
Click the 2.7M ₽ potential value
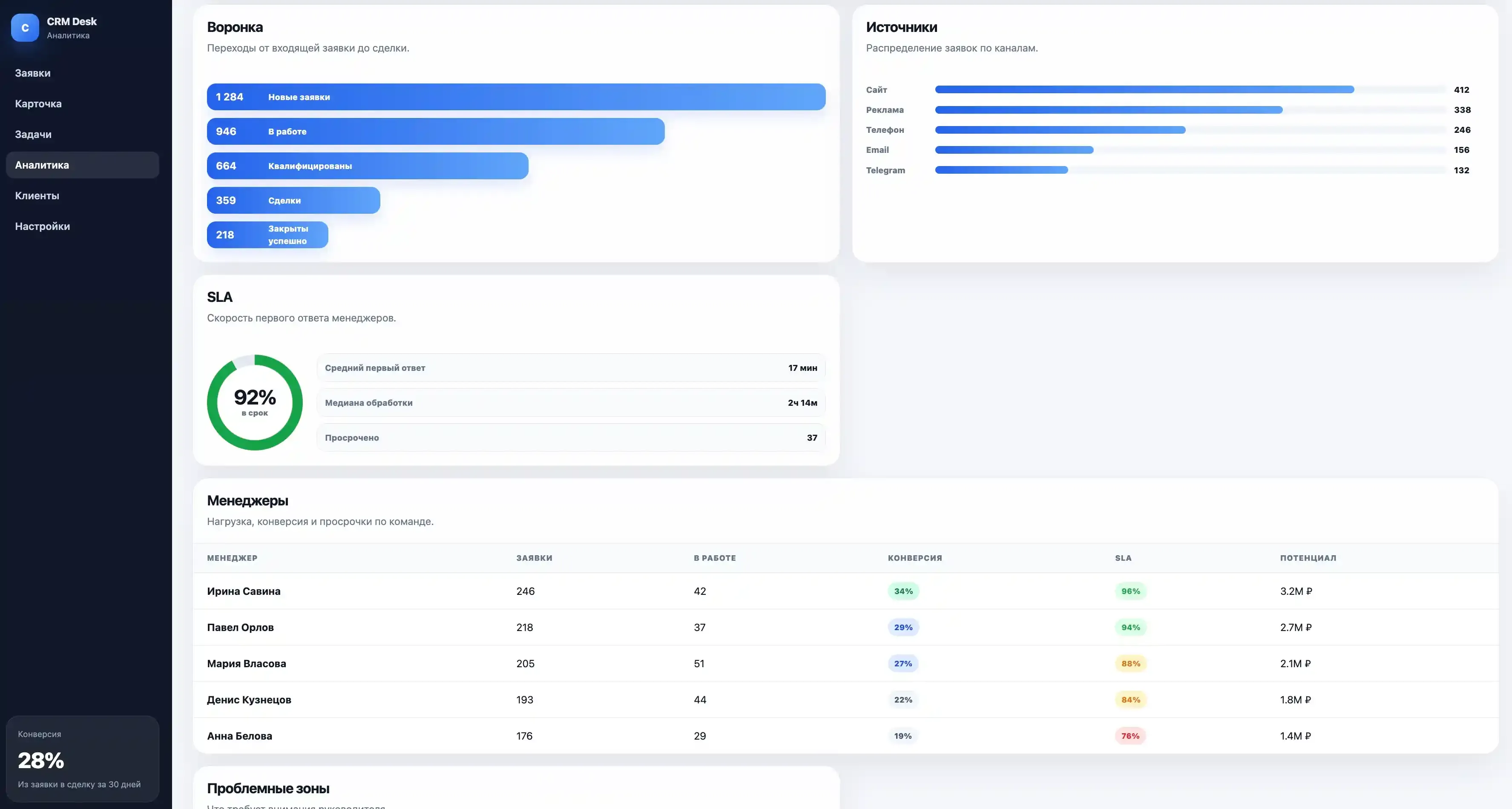1296,628
